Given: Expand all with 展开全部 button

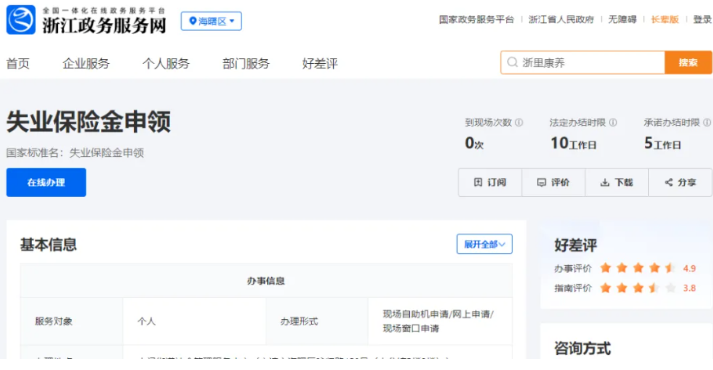Looking at the screenshot, I should [x=484, y=244].
